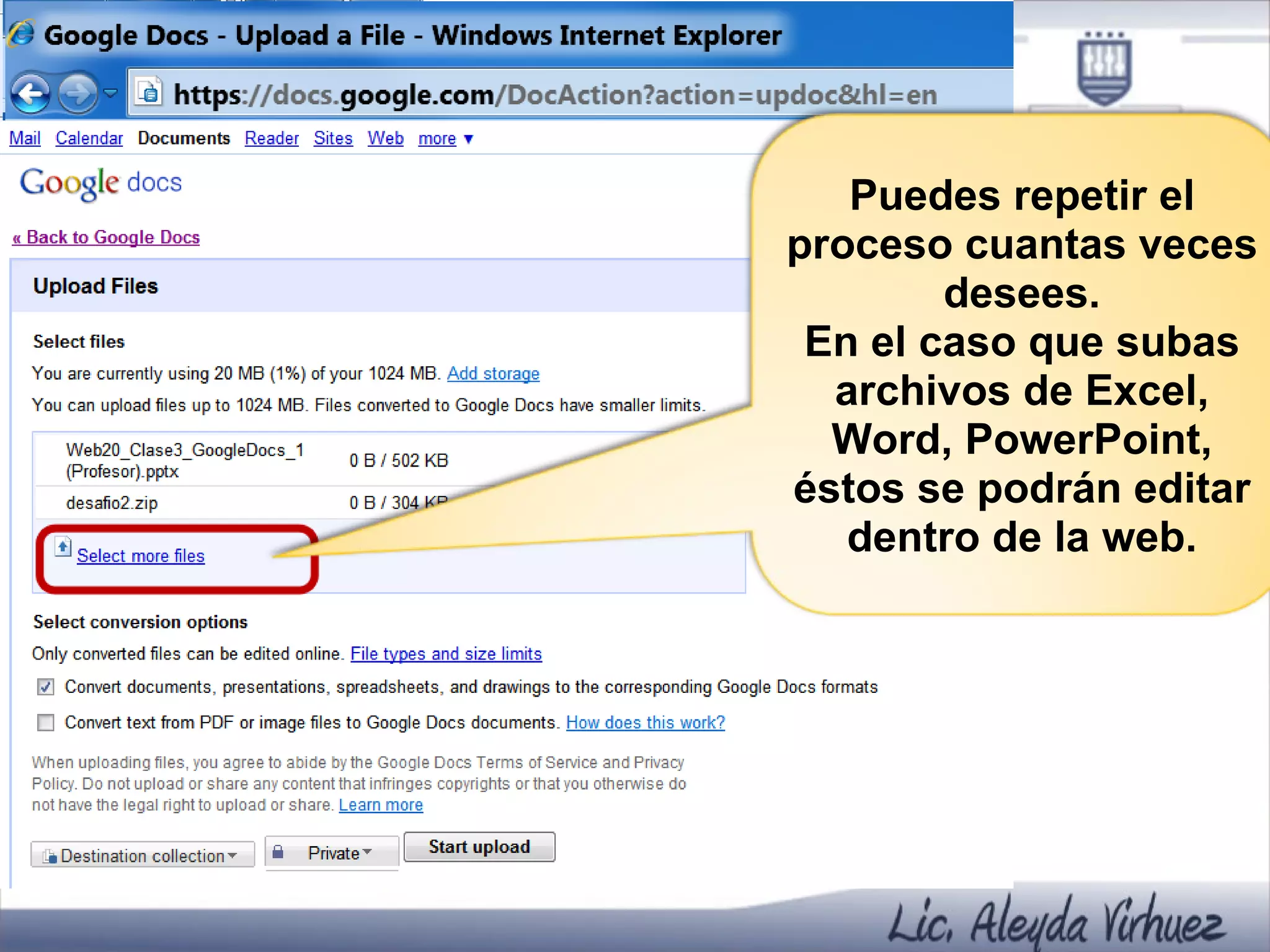The height and width of the screenshot is (952, 1270).
Task: Click the browser Back arrow button
Action: click(31, 94)
